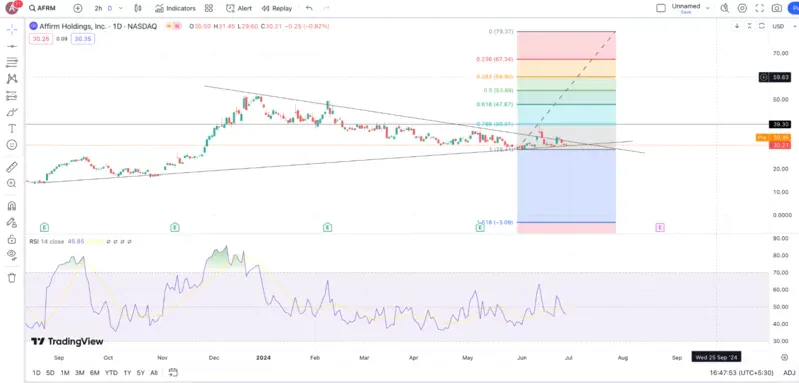Image resolution: width=799 pixels, height=383 pixels.
Task: Click Save under Unnamed layout
Action: click(x=686, y=12)
